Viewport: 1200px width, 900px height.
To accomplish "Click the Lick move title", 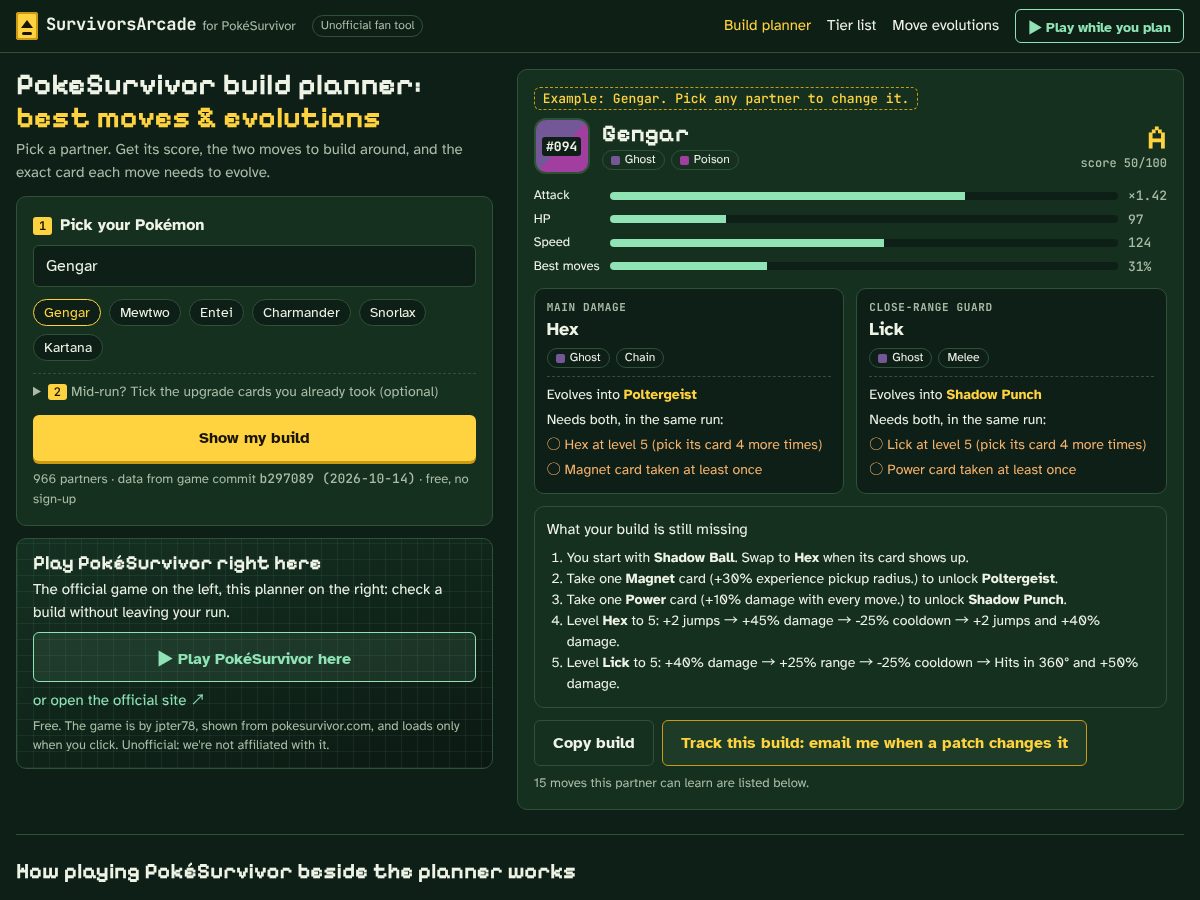I will coord(886,329).
